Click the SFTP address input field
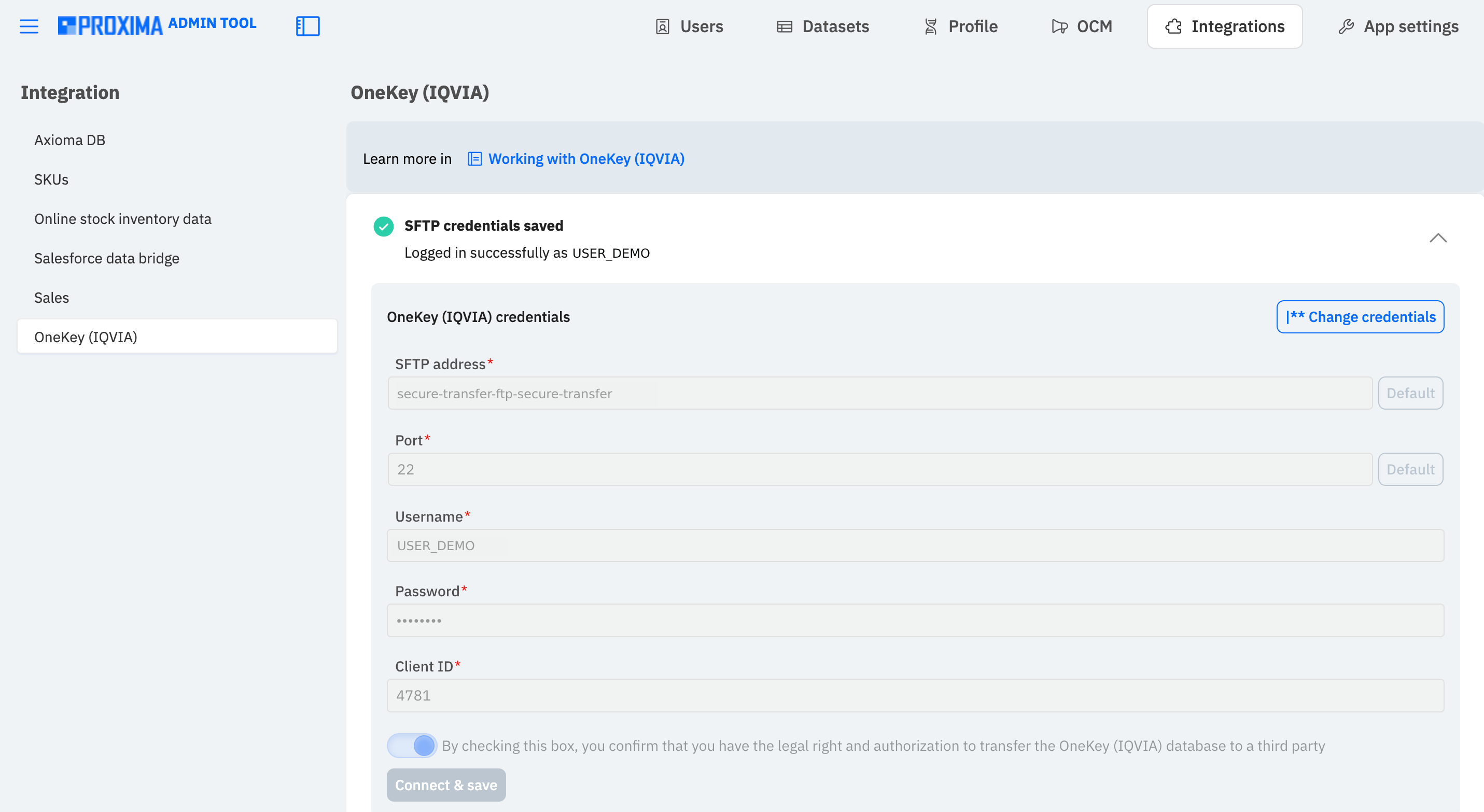This screenshot has height=812, width=1484. (x=880, y=394)
